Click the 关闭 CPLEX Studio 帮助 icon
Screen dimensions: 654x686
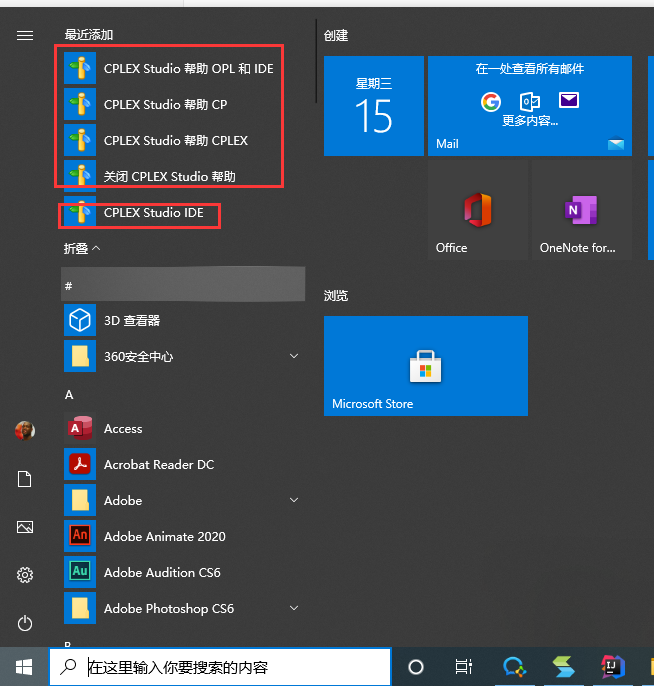80,176
